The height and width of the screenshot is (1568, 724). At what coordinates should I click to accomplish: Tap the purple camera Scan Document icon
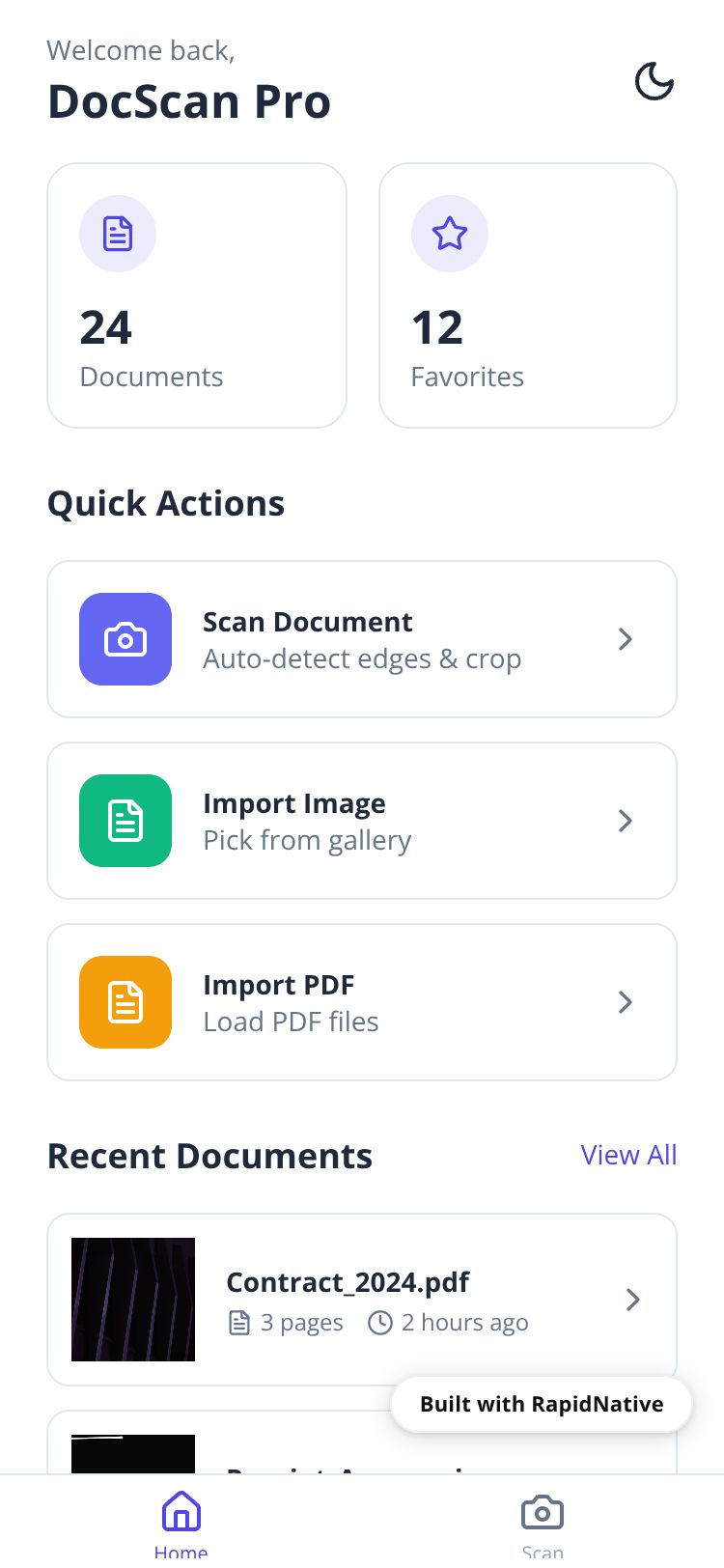coord(125,639)
